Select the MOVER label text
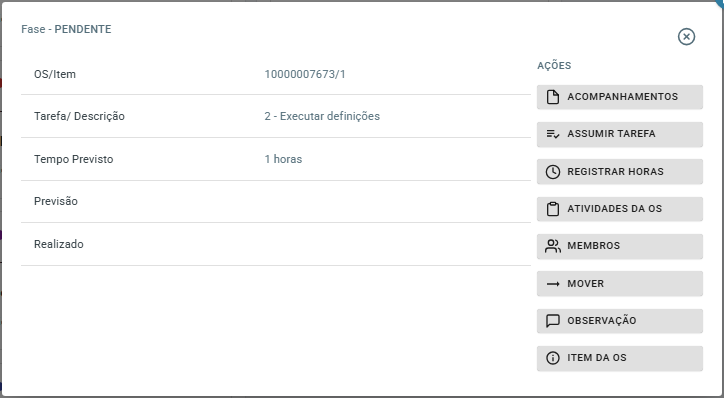724x398 pixels. [x=585, y=283]
